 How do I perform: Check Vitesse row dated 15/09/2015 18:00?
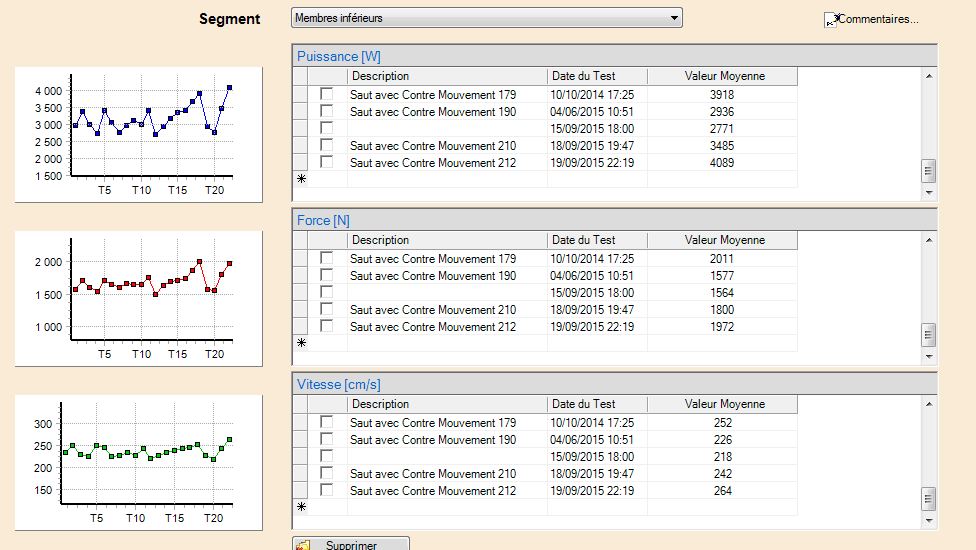[x=326, y=456]
